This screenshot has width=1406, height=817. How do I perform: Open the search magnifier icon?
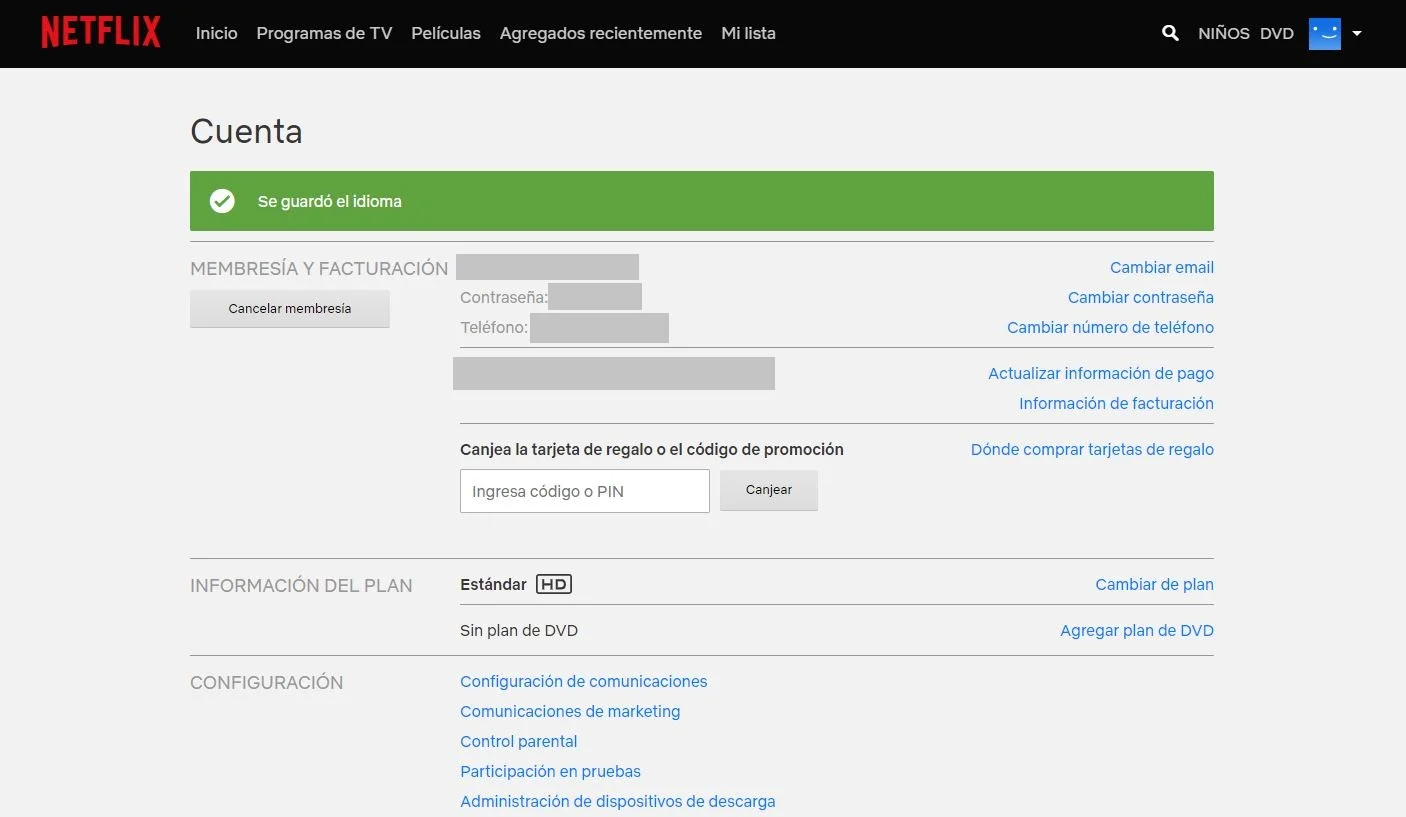(1170, 33)
